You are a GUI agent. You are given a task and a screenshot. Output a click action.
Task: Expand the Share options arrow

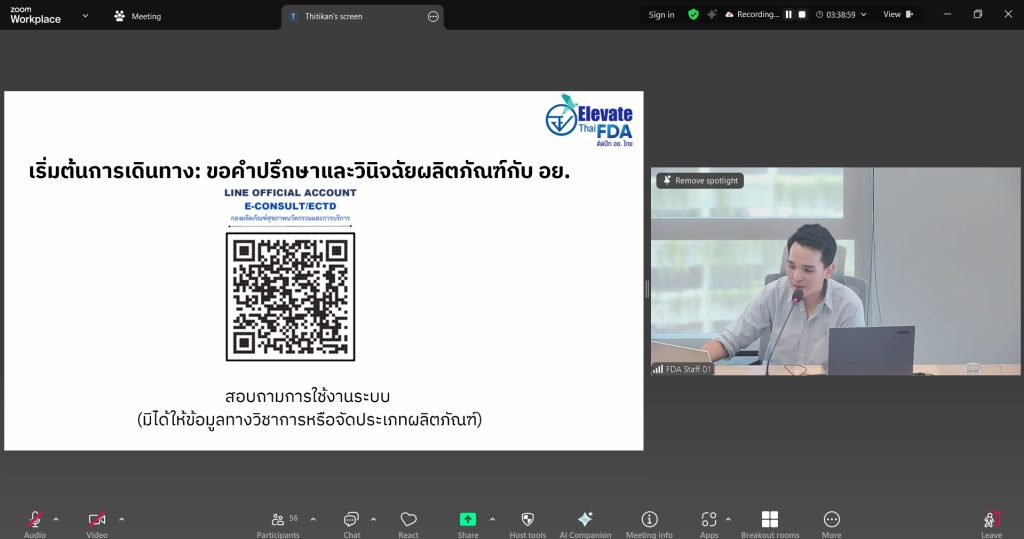pos(492,519)
